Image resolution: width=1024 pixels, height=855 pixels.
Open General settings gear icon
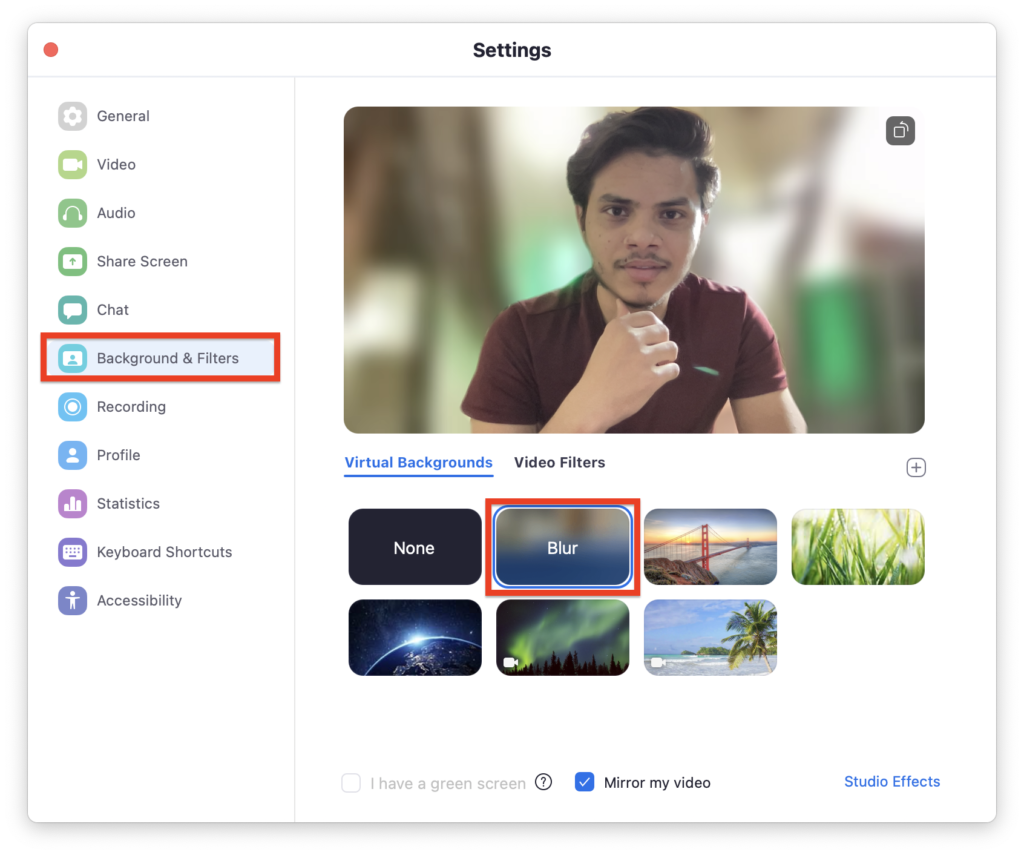(x=72, y=116)
